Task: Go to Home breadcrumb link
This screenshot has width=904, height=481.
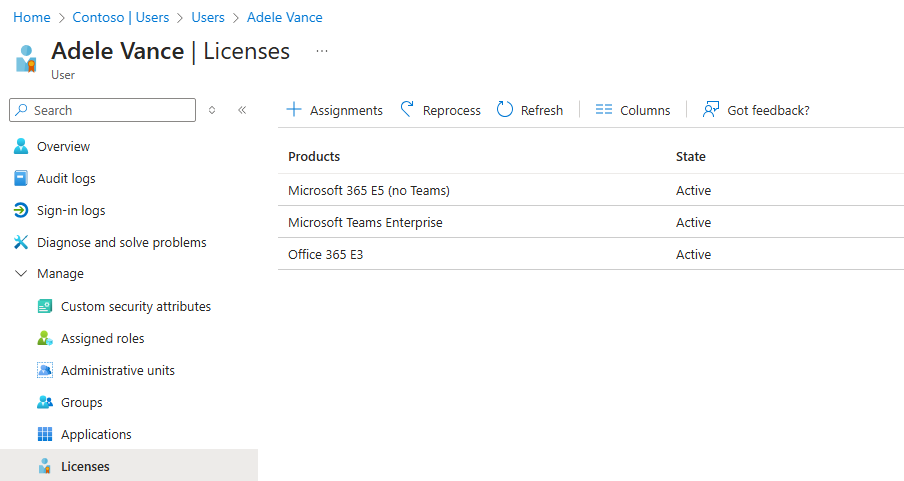Action: click(x=32, y=17)
